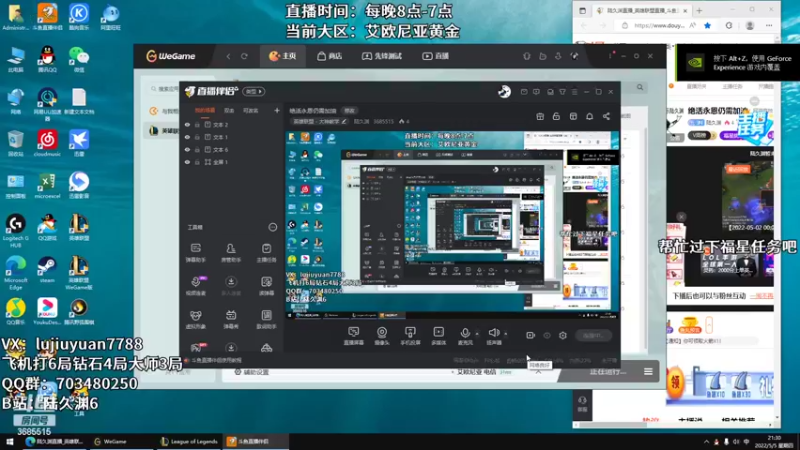This screenshot has width=800, height=450.
Task: Hide the 全屏 1 layer
Action: click(x=187, y=162)
